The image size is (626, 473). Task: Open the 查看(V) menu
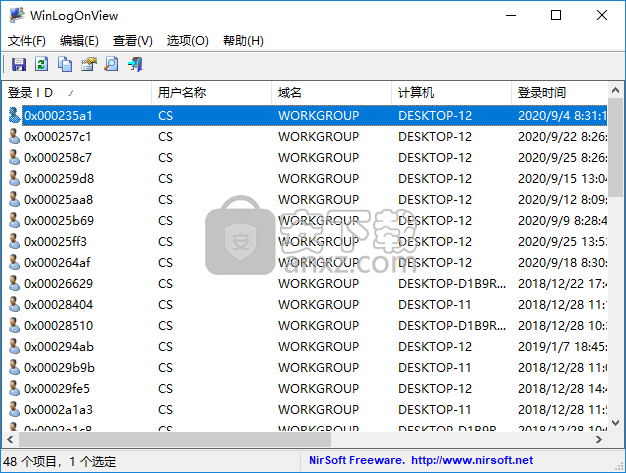133,41
